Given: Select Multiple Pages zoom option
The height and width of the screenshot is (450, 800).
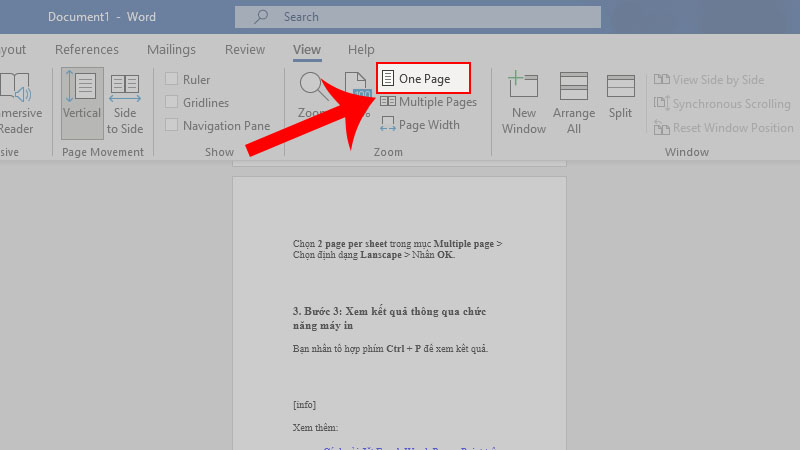Looking at the screenshot, I should pyautogui.click(x=429, y=102).
